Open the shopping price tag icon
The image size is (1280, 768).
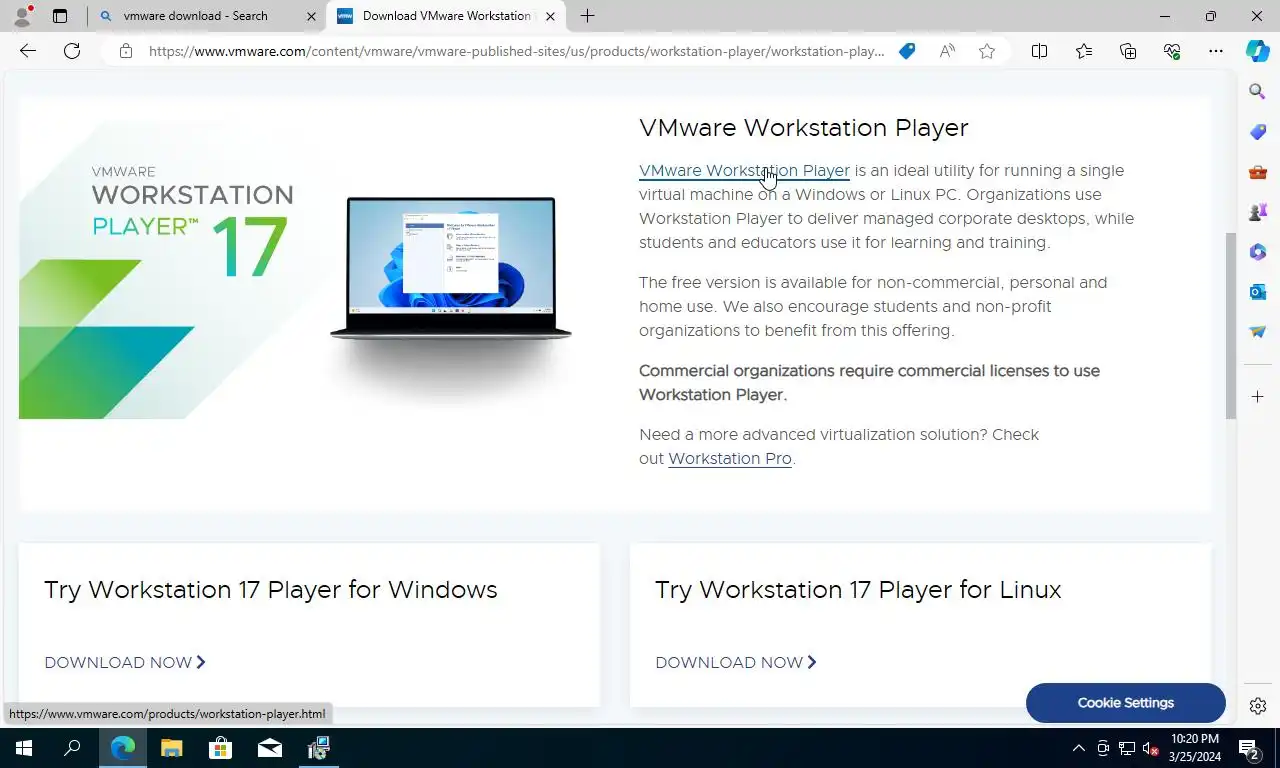(907, 51)
